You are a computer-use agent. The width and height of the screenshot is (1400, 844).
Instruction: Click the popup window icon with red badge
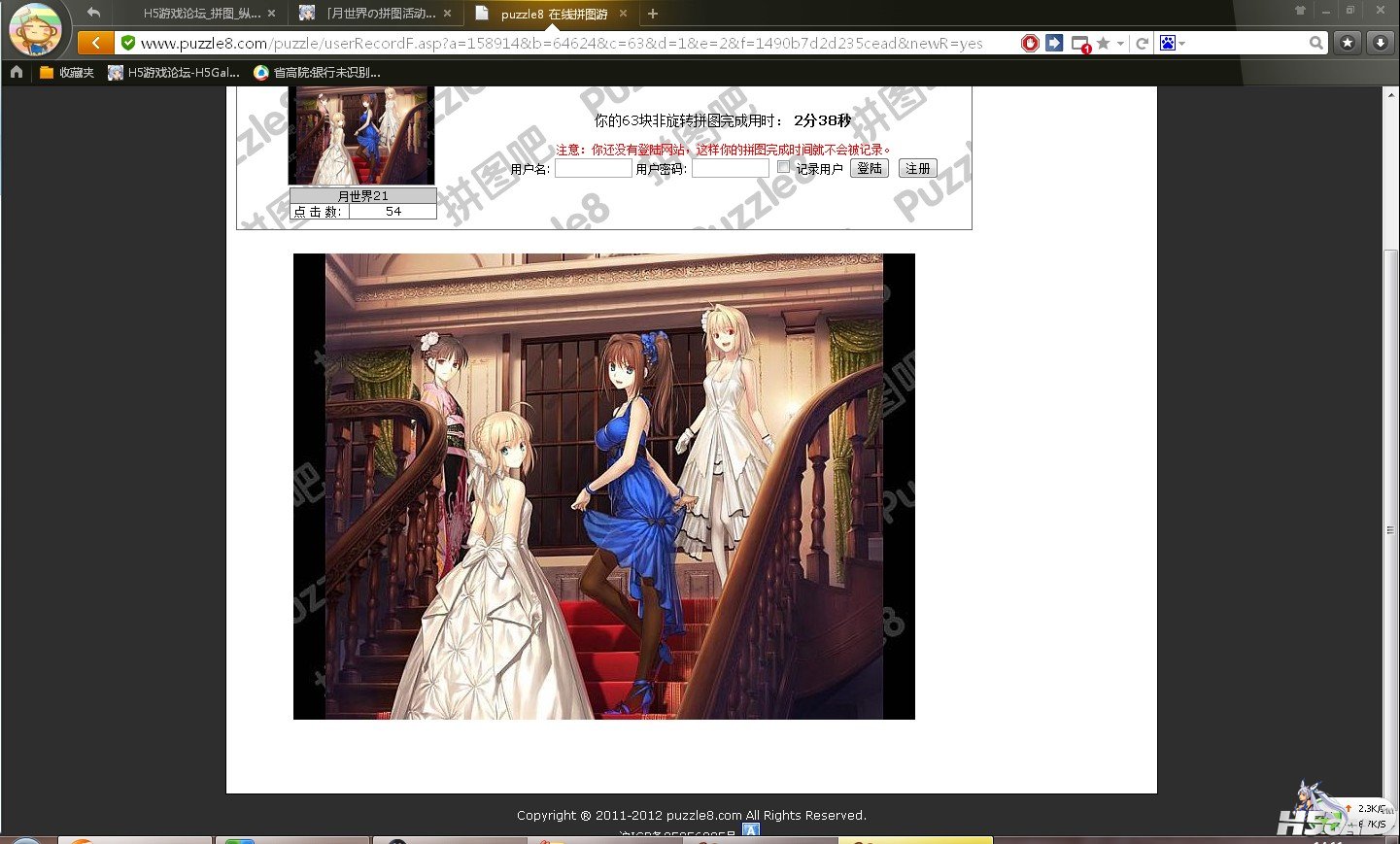(1079, 44)
